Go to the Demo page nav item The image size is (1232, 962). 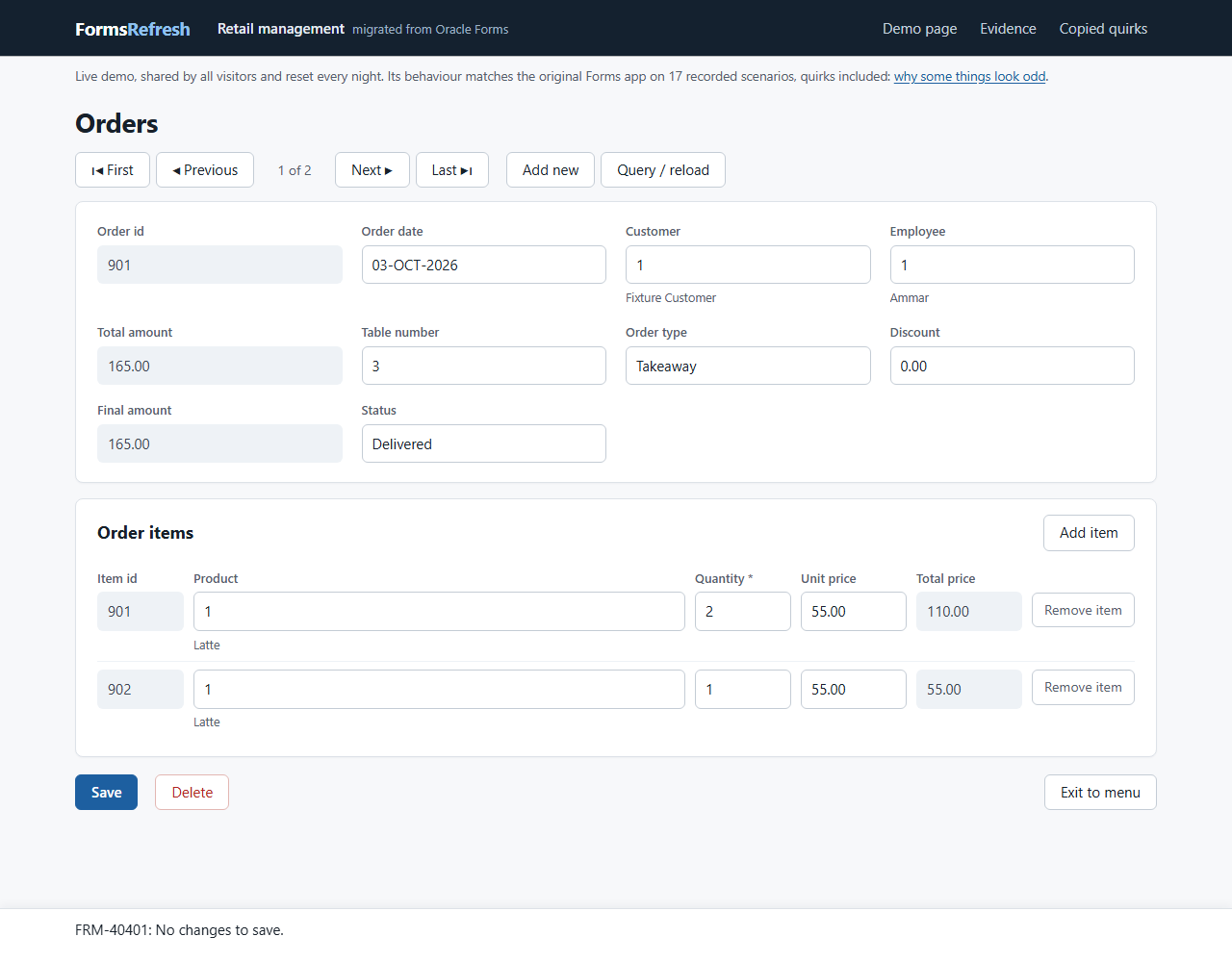tap(919, 29)
